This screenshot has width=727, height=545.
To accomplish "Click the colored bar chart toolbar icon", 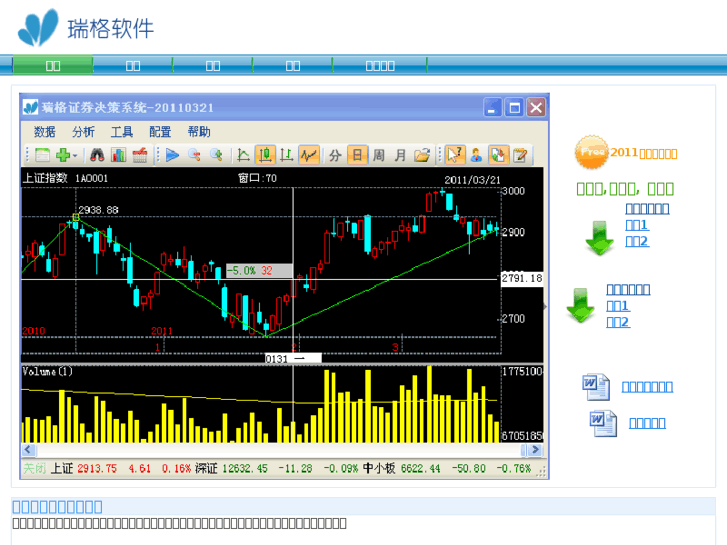I will (119, 155).
